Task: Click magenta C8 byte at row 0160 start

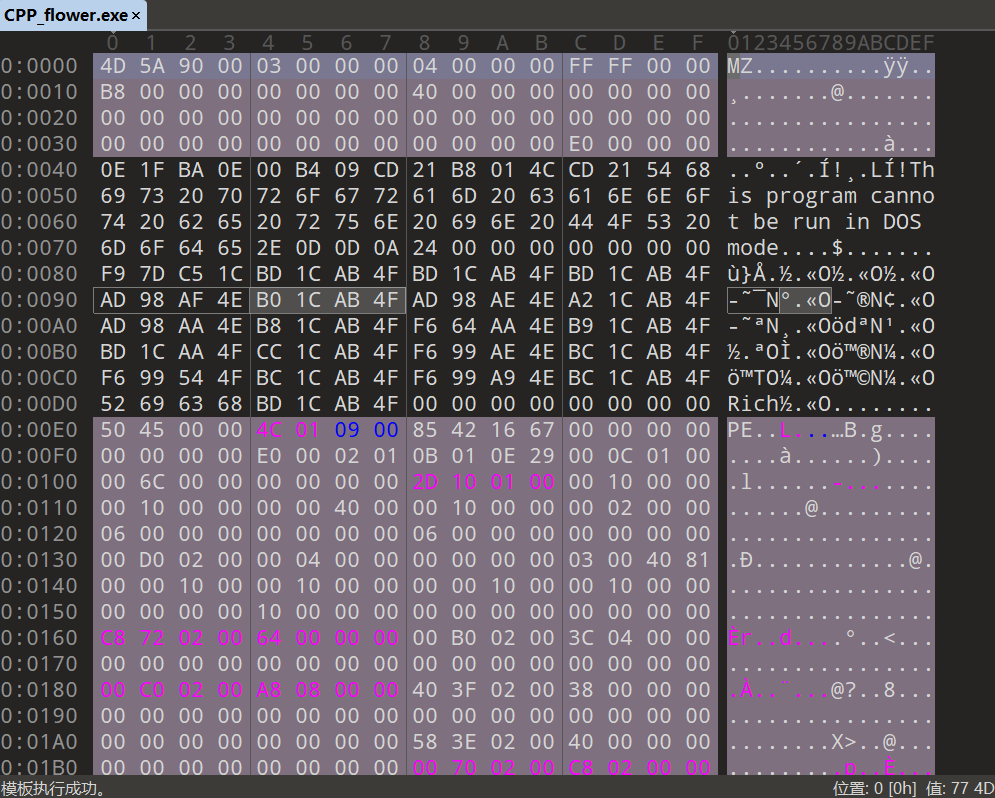Action: (113, 638)
